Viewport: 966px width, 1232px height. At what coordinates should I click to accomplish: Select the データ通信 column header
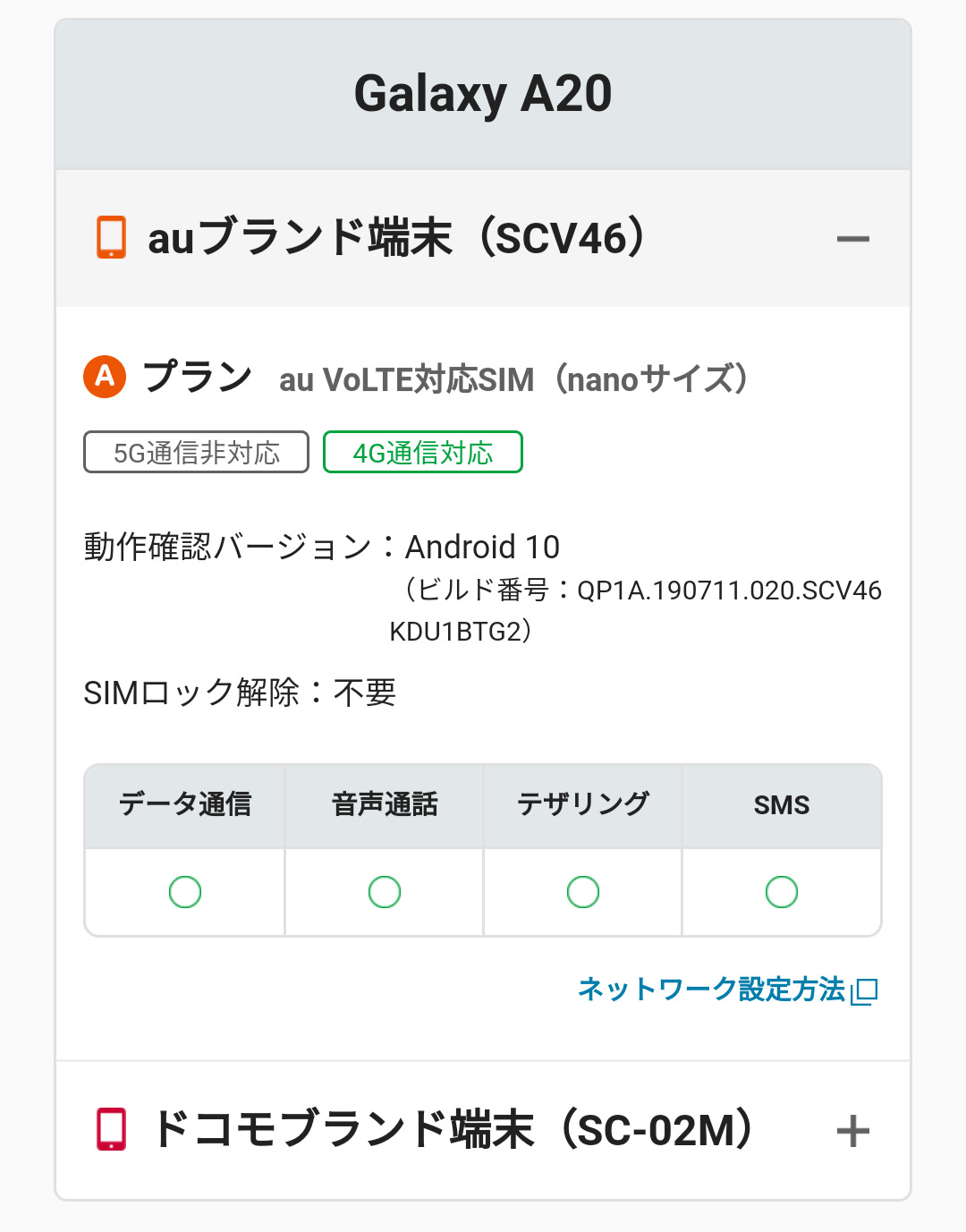185,805
